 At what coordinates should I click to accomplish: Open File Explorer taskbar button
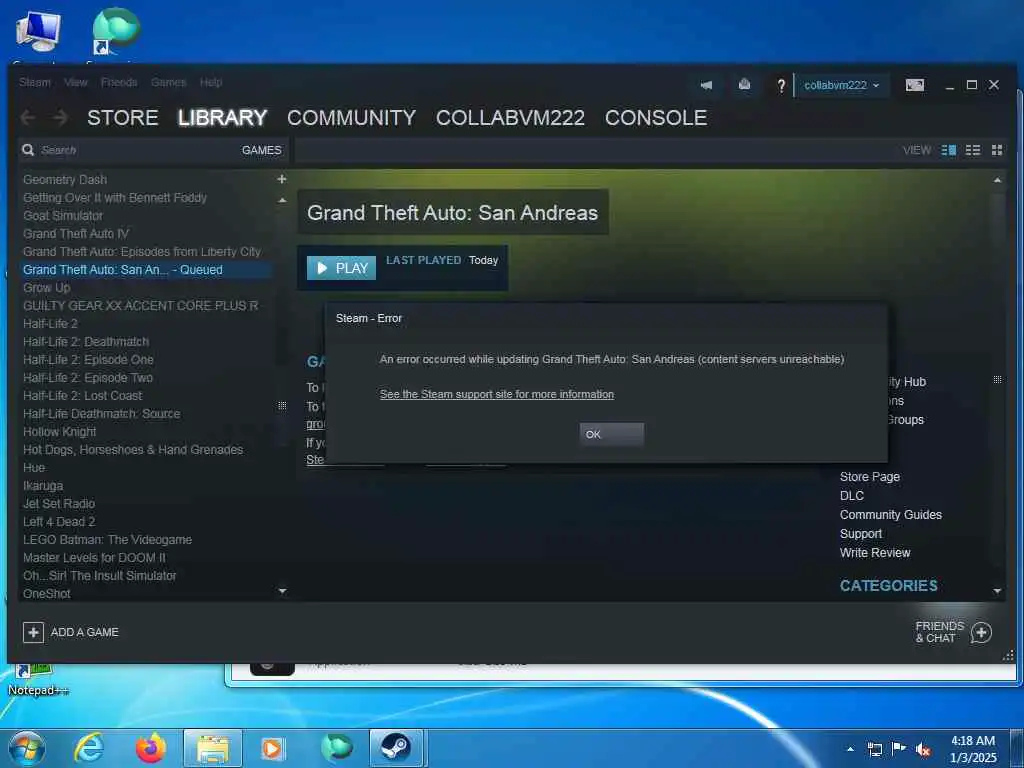pyautogui.click(x=213, y=748)
